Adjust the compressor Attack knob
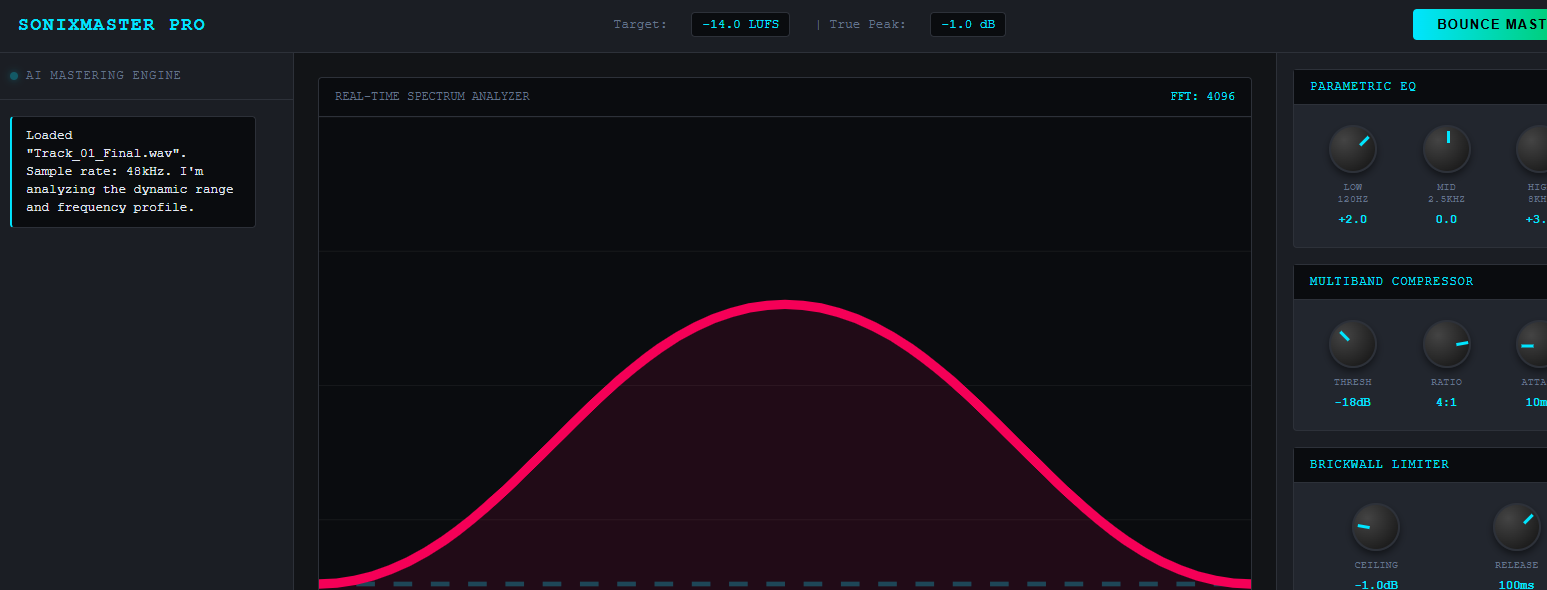Image resolution: width=1547 pixels, height=590 pixels. 1534,345
